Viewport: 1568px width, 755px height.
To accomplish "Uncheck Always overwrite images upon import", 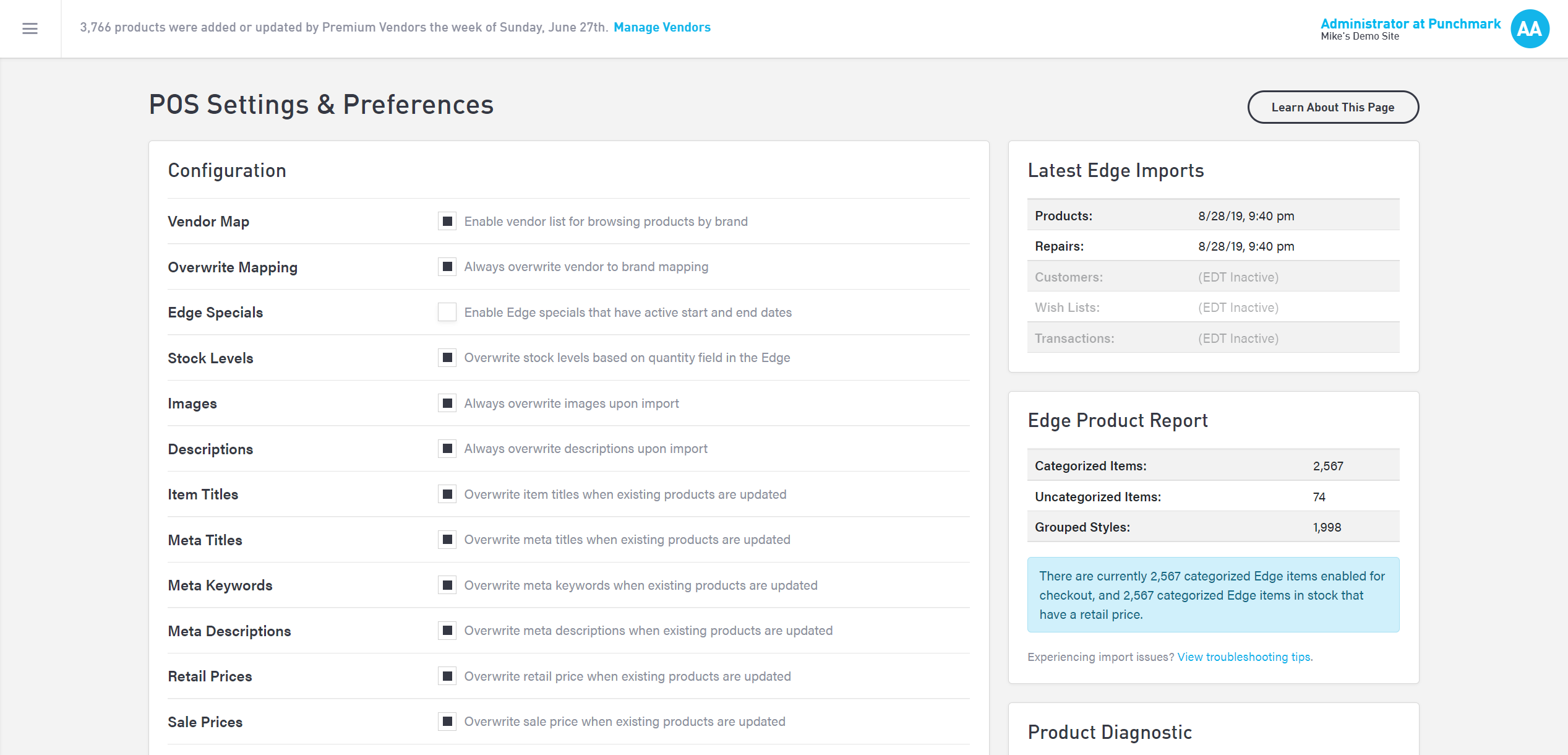I will 447,403.
